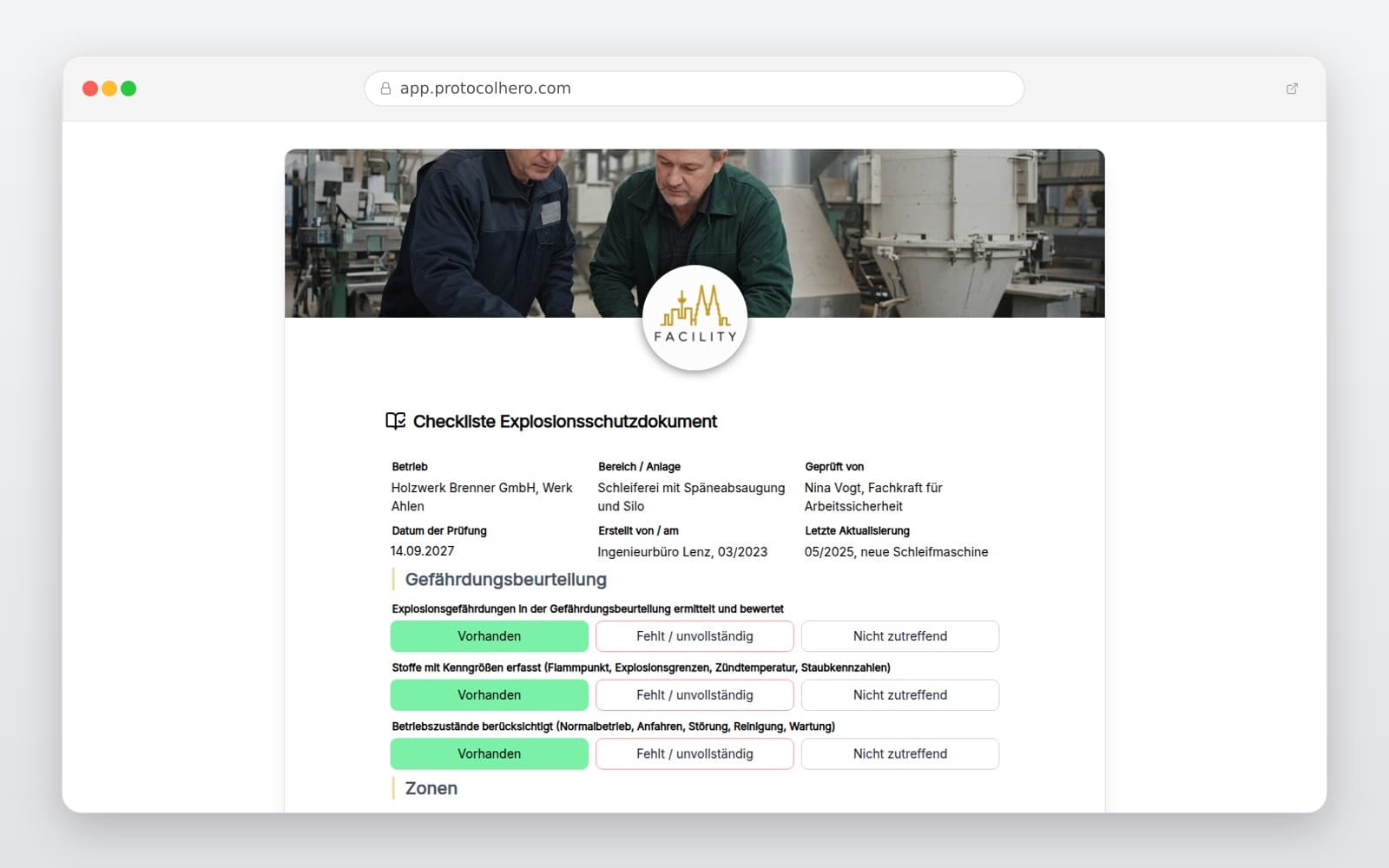Click the Zonen section heading
The image size is (1389, 868).
(431, 788)
